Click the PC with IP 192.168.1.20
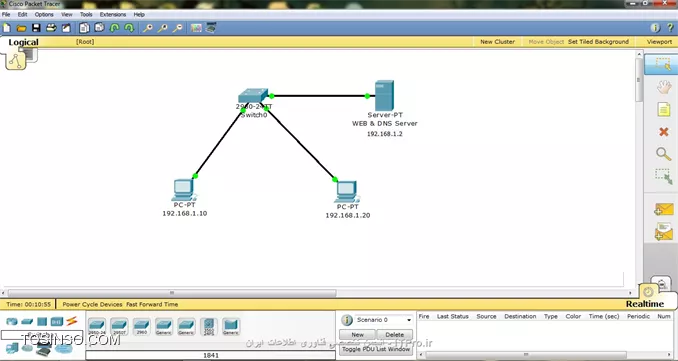This screenshot has height=361, width=678. point(347,192)
